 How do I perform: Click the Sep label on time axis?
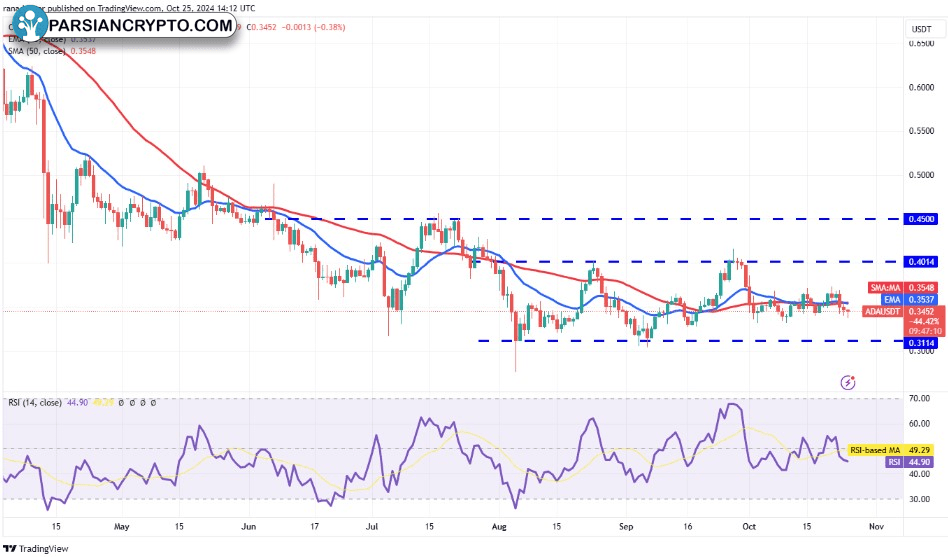pos(626,526)
